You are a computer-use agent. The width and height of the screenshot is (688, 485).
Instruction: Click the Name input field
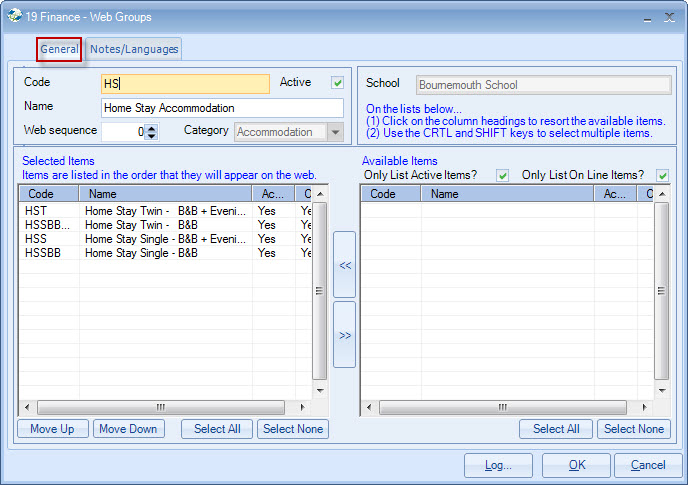click(222, 108)
